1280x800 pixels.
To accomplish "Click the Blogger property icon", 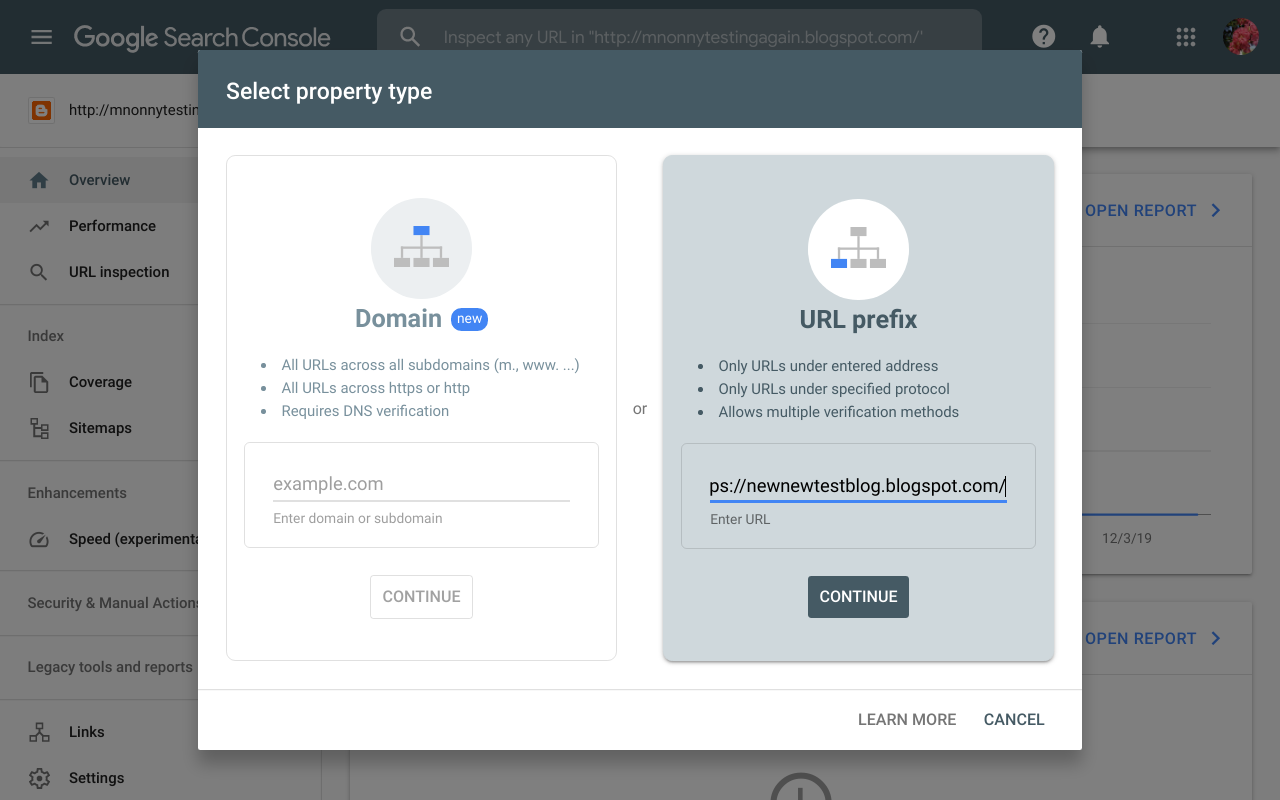I will 41,110.
